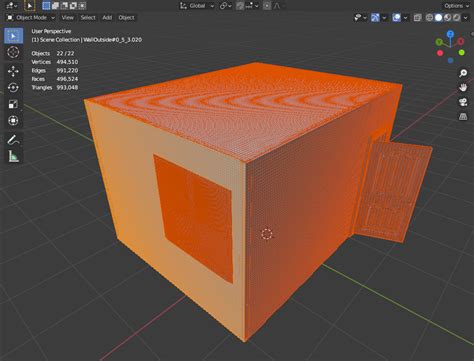
Task: Open the Add menu
Action: point(107,18)
